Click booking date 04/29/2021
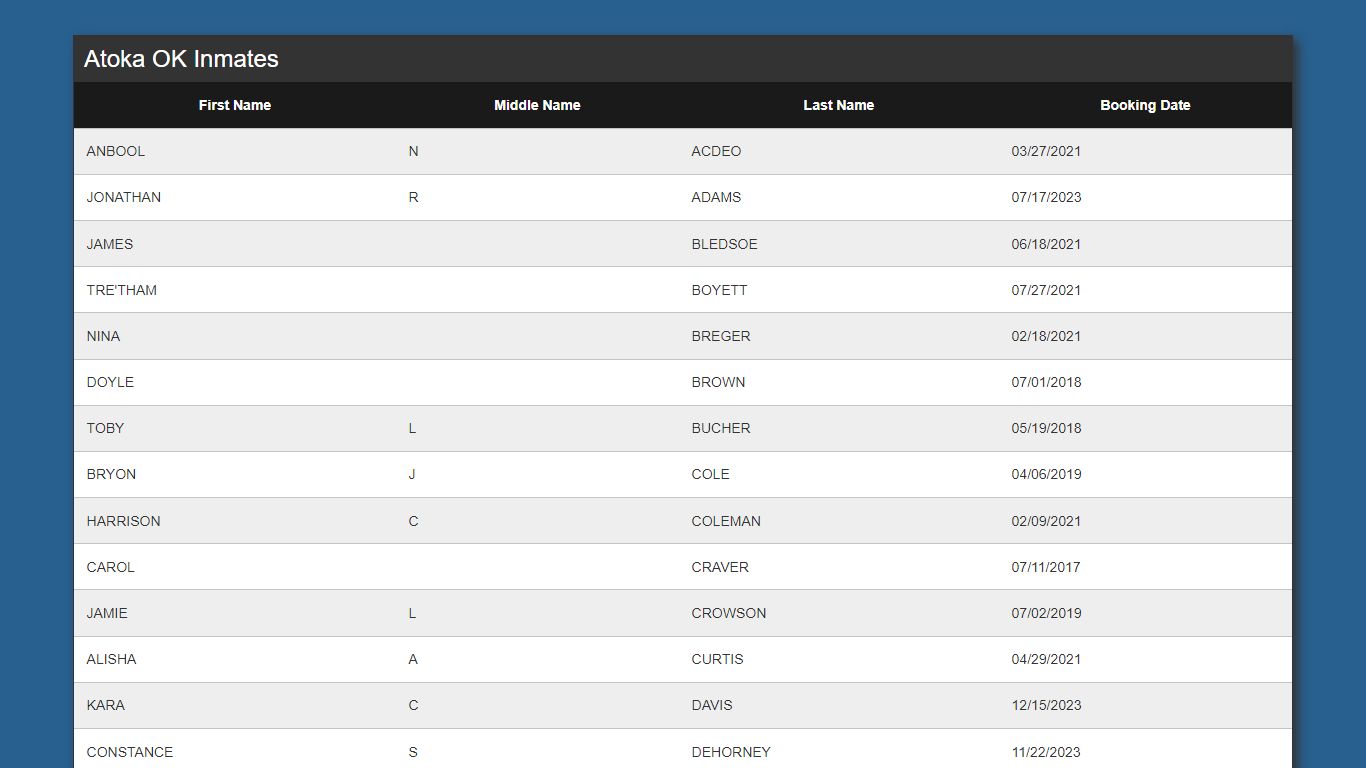 coord(1046,659)
